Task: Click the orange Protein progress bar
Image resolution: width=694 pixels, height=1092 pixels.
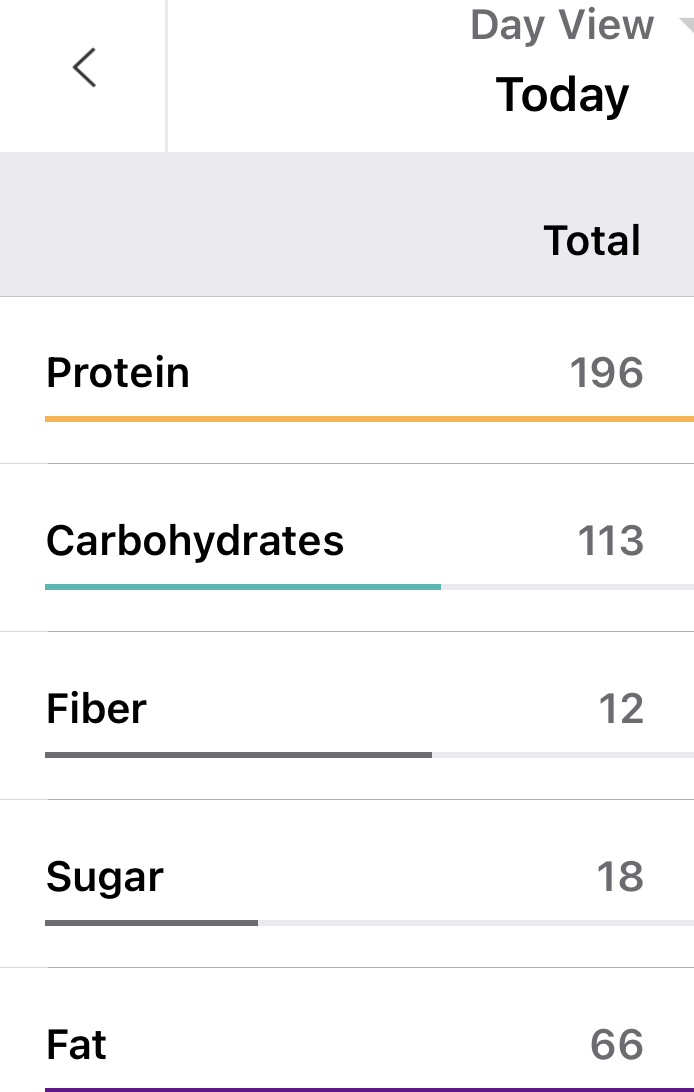Action: click(369, 419)
